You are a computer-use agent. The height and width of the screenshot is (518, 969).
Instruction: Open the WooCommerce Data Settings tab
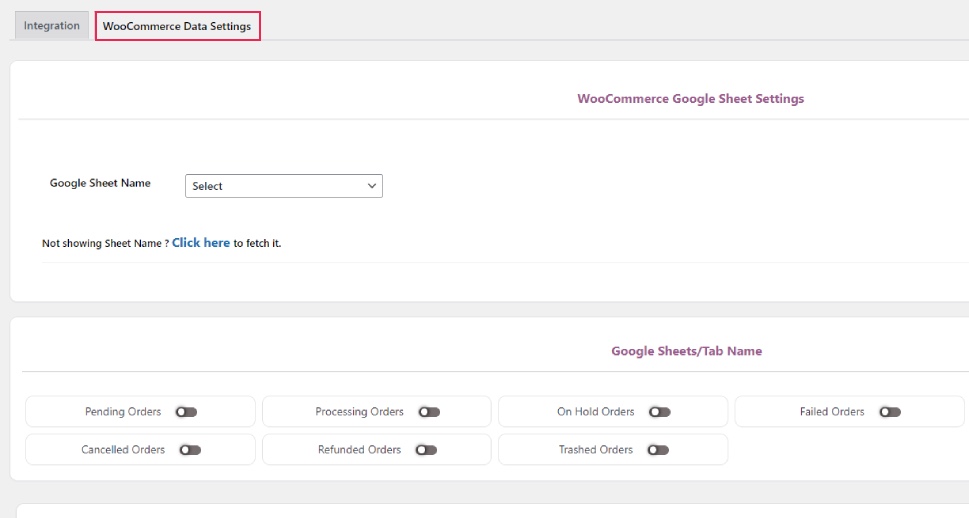point(177,26)
